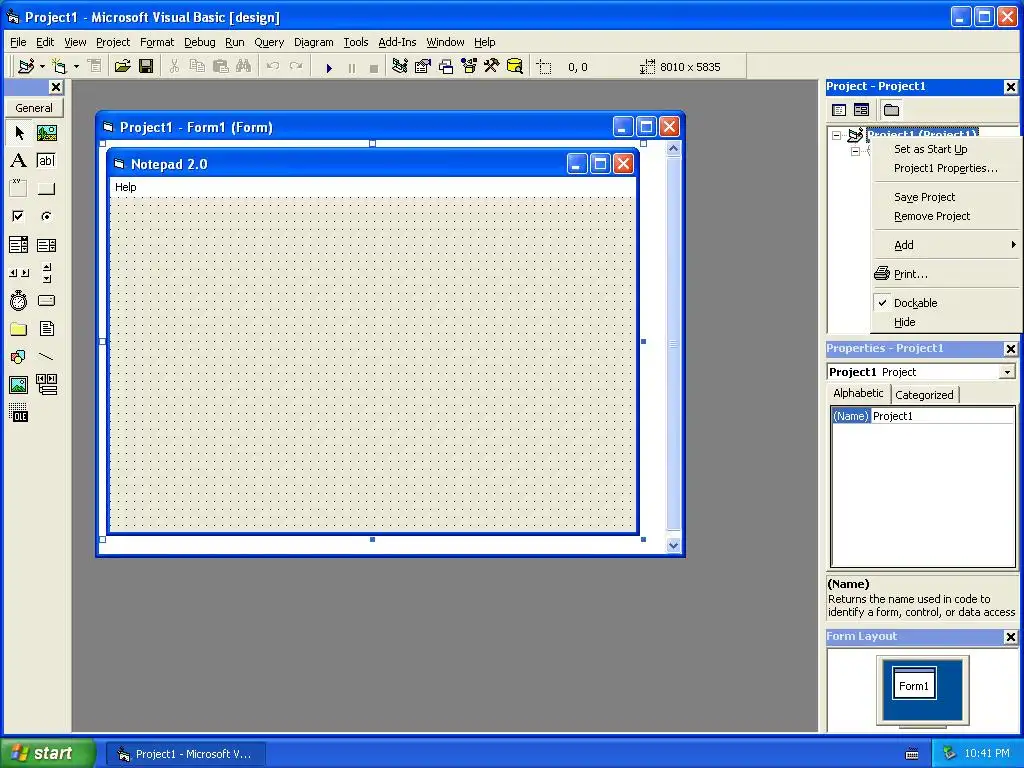Select the OLE container tool
Image resolution: width=1024 pixels, height=768 pixels.
[x=19, y=413]
